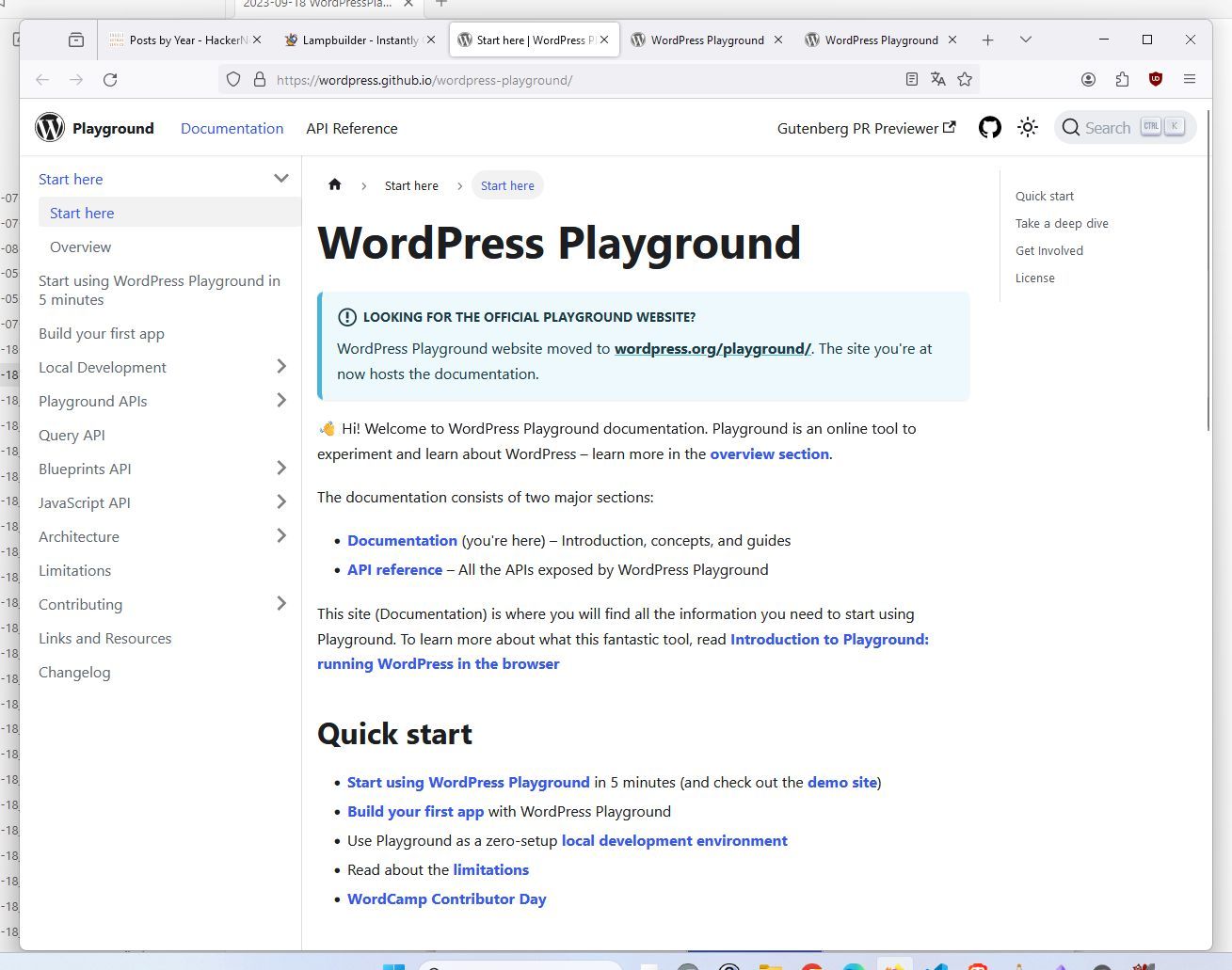Select Overview in the sidebar

coord(81,246)
